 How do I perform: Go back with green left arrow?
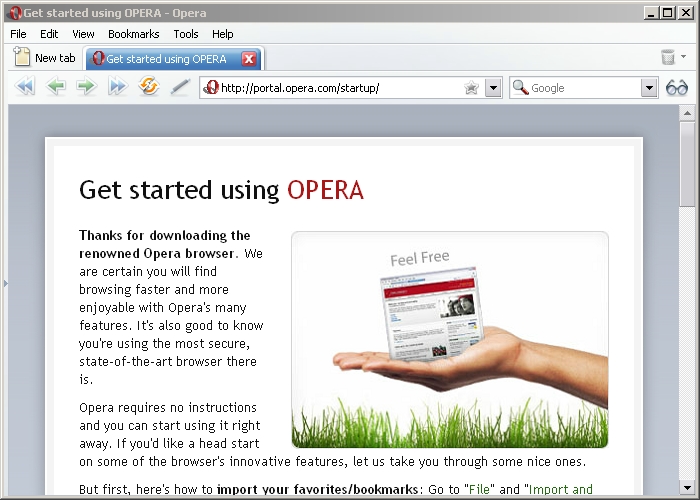[56, 86]
